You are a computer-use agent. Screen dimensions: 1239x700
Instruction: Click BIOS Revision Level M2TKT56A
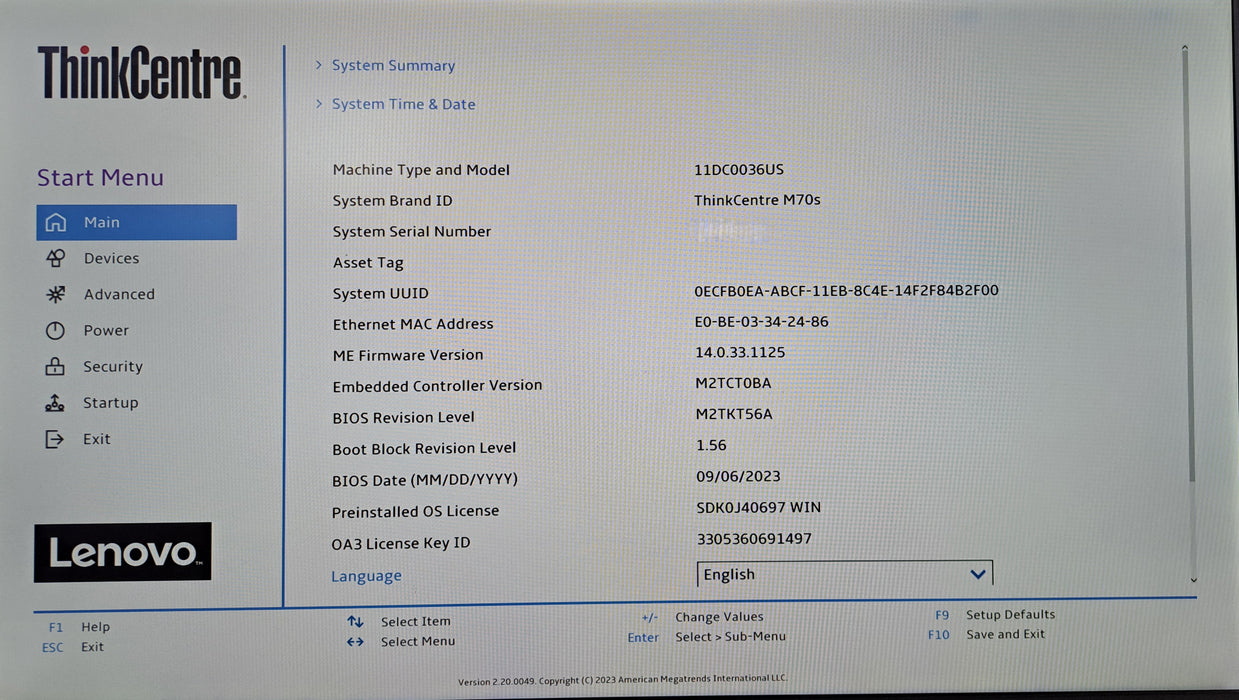[x=734, y=414]
